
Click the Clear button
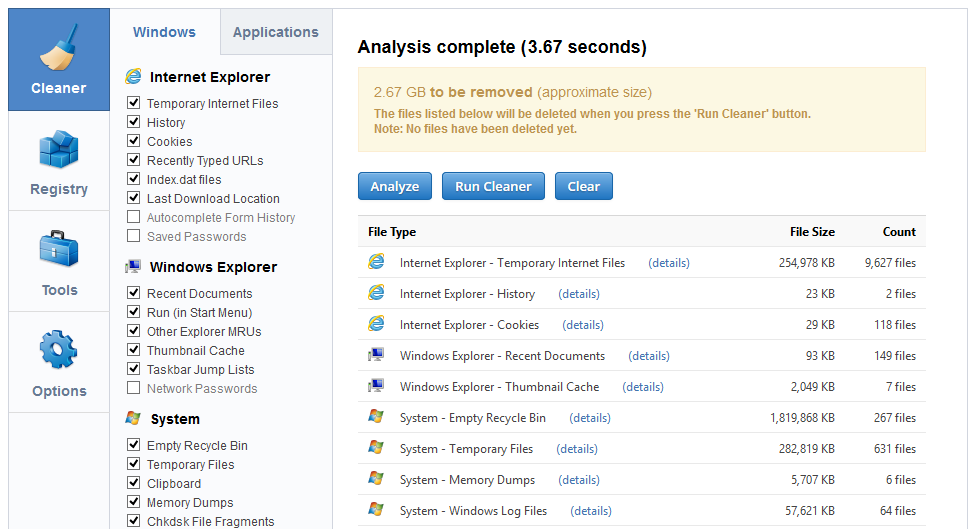click(584, 186)
